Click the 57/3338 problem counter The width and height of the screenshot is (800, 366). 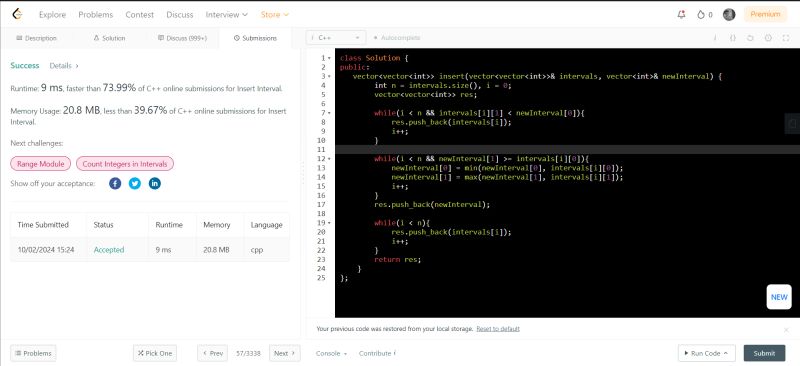(248, 353)
